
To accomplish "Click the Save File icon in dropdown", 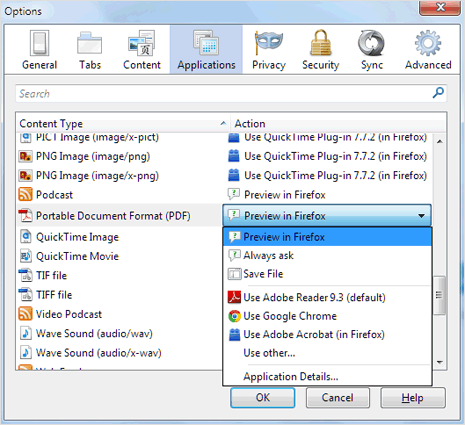I will [234, 274].
